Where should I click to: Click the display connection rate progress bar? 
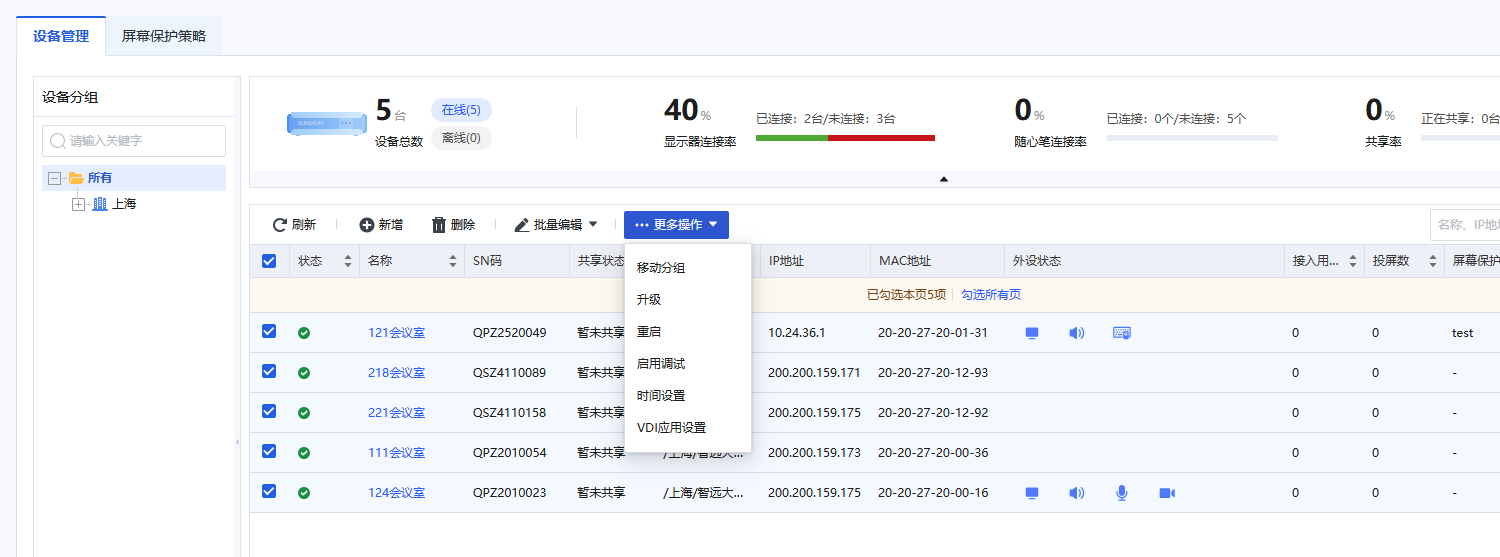pyautogui.click(x=845, y=138)
